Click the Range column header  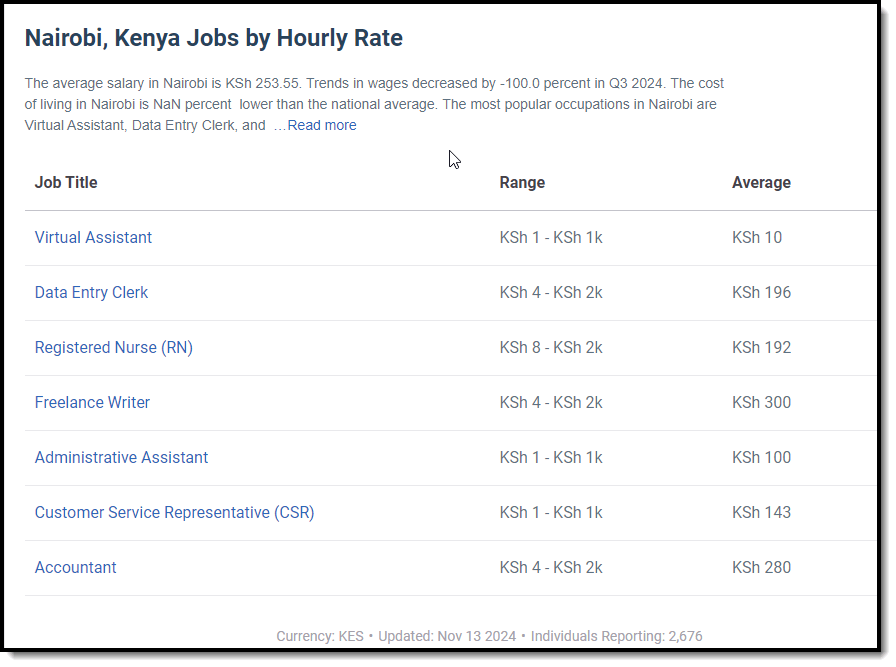pos(522,183)
